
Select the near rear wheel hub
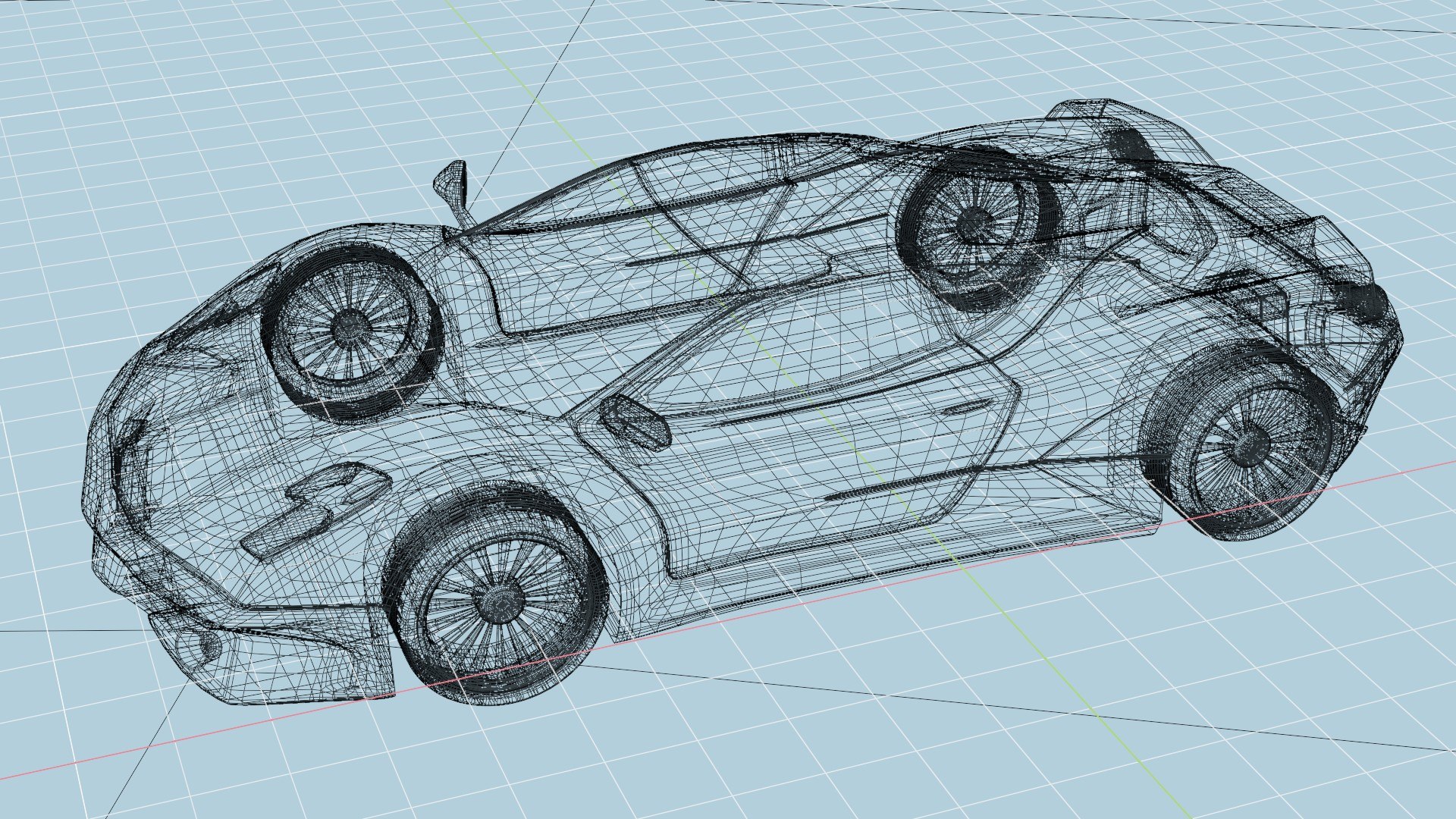(1248, 447)
